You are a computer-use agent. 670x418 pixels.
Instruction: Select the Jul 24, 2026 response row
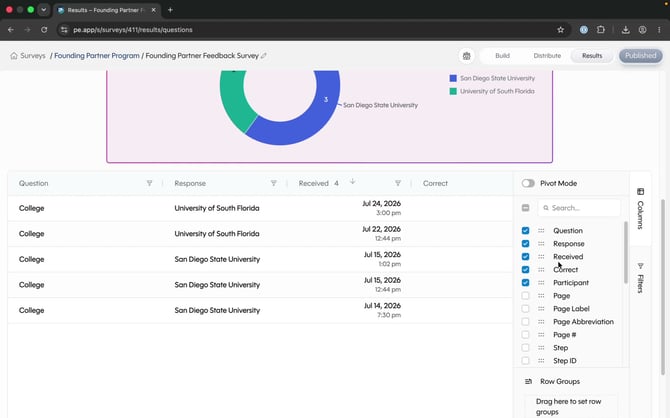260,208
